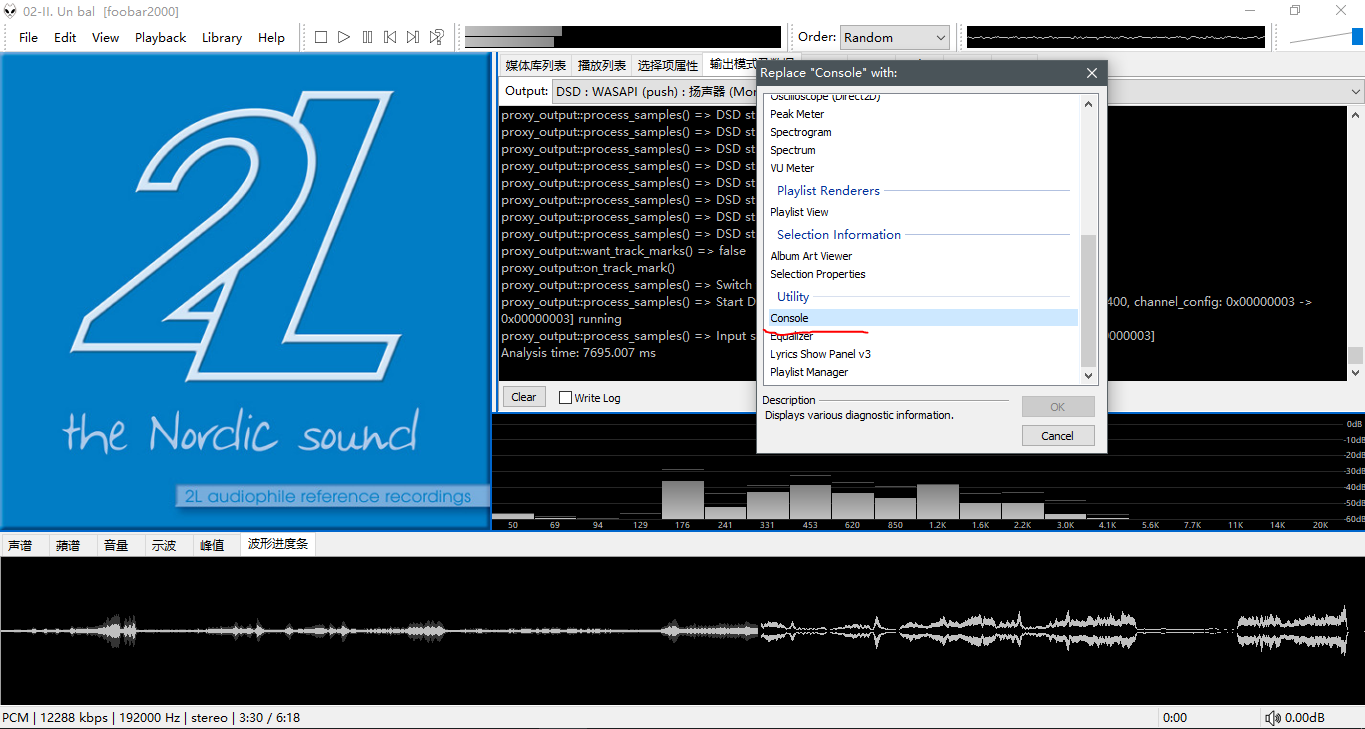Click the Stop playback icon
Image resolution: width=1365 pixels, height=729 pixels.
pos(321,37)
